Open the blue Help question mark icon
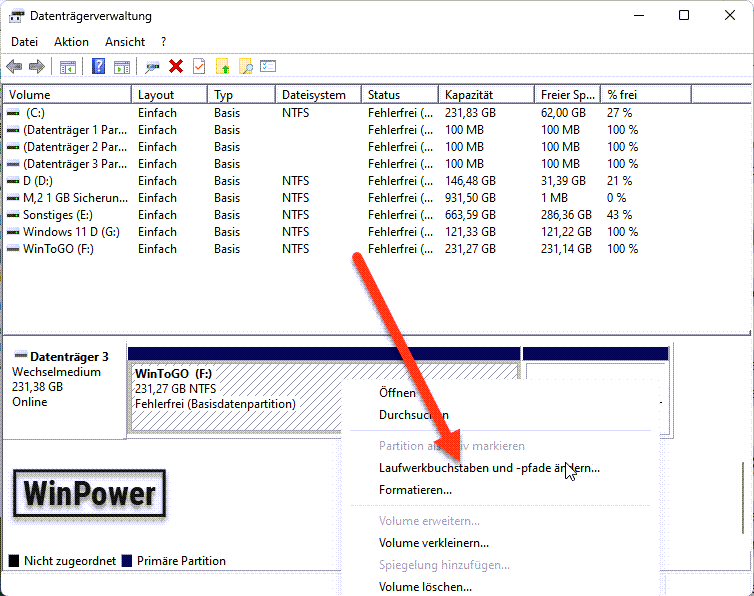The height and width of the screenshot is (596, 754). [x=99, y=66]
